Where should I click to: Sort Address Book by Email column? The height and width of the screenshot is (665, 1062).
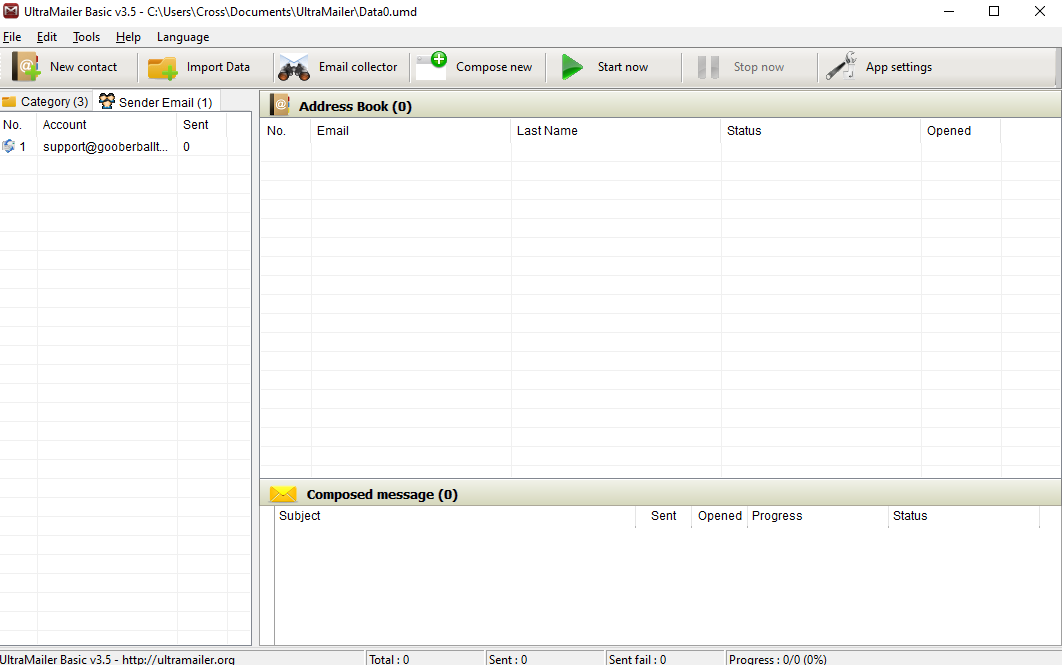[x=410, y=131]
